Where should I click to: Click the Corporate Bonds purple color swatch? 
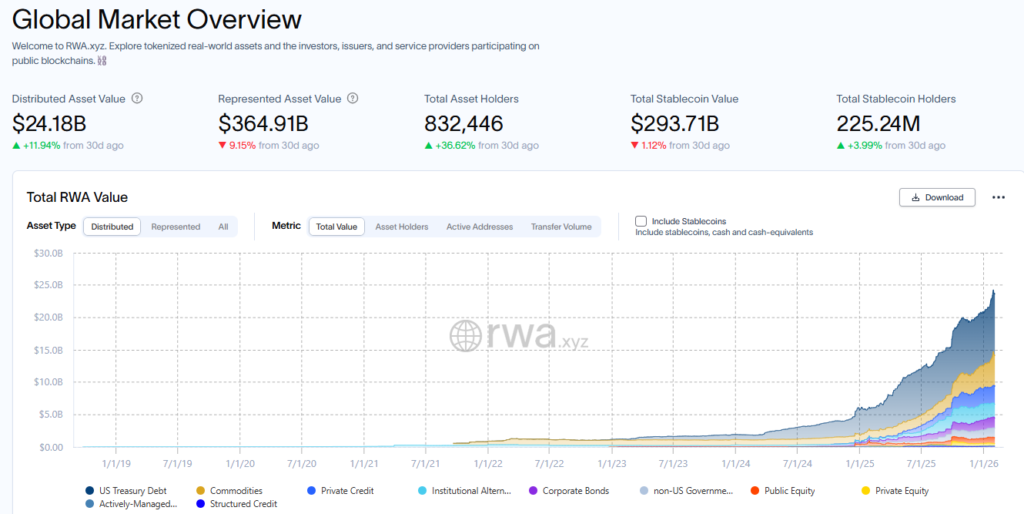533,491
